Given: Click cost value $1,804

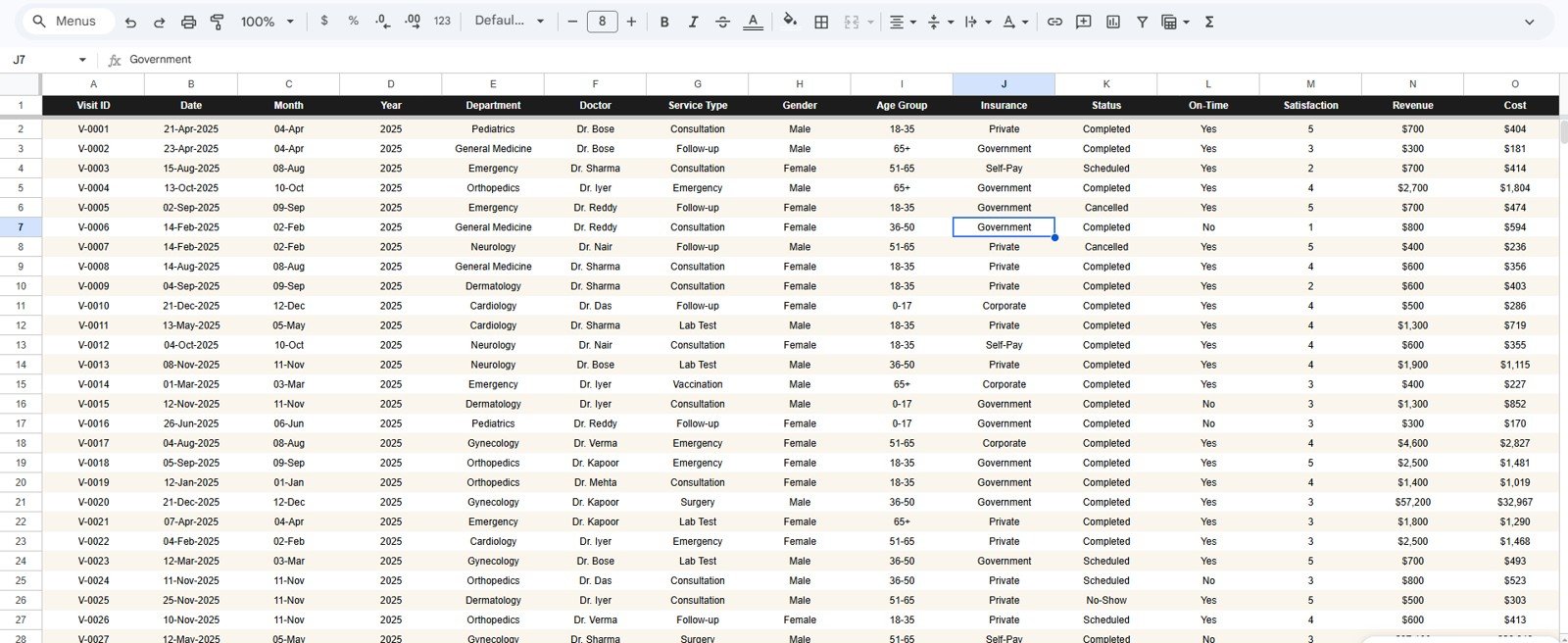Looking at the screenshot, I should pyautogui.click(x=1514, y=188).
